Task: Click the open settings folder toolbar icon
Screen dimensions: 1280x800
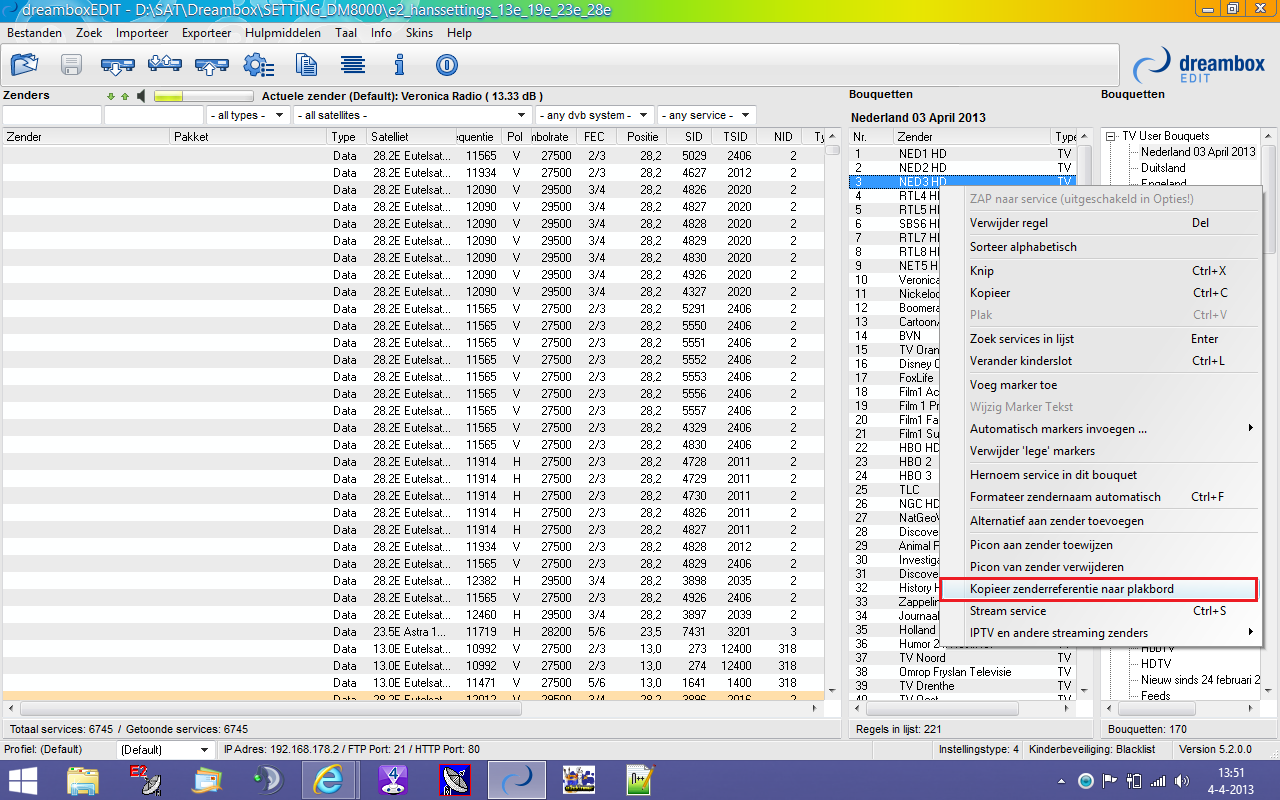Action: pos(24,66)
